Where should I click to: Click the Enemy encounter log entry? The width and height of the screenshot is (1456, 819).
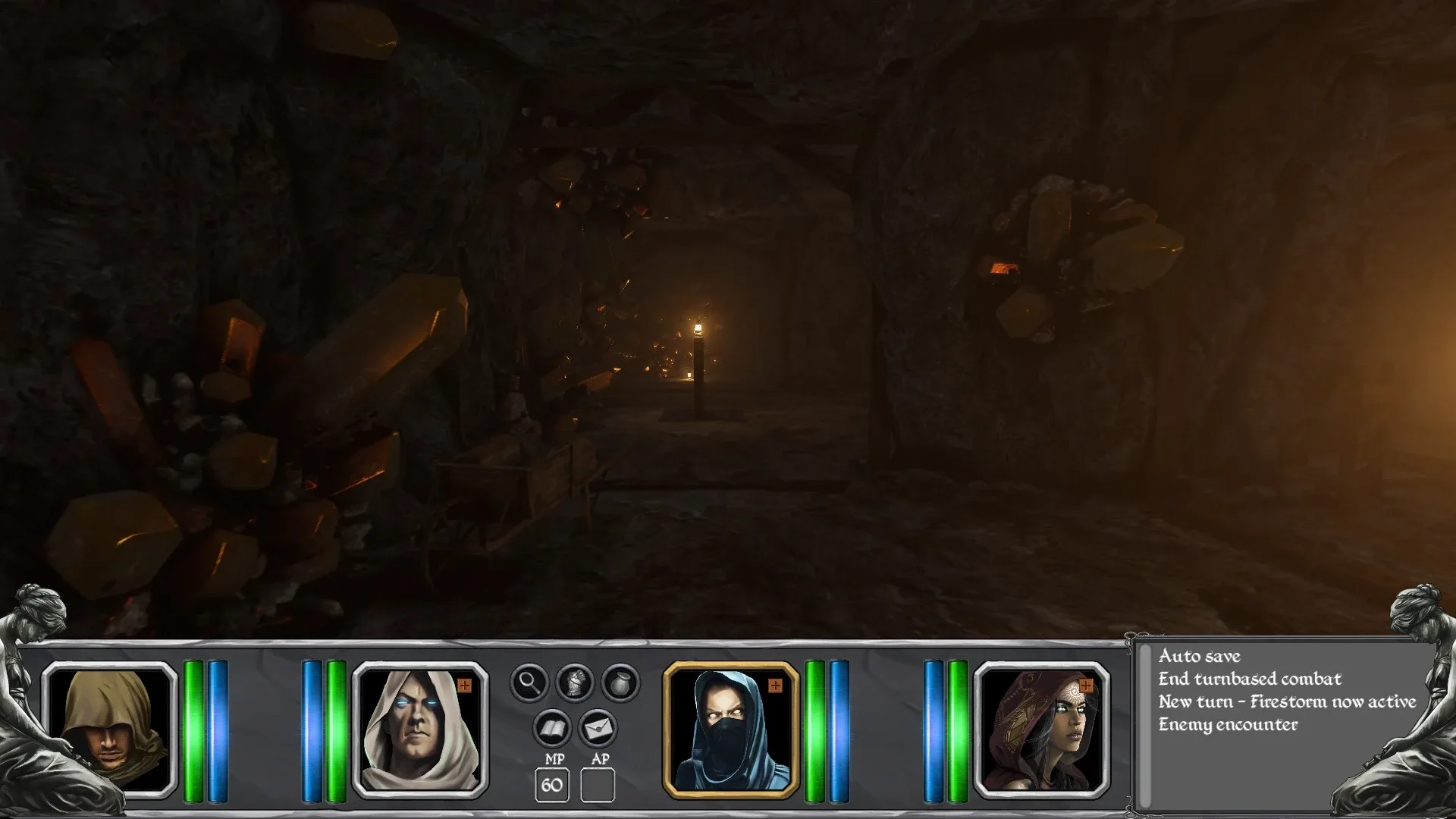[x=1228, y=724]
